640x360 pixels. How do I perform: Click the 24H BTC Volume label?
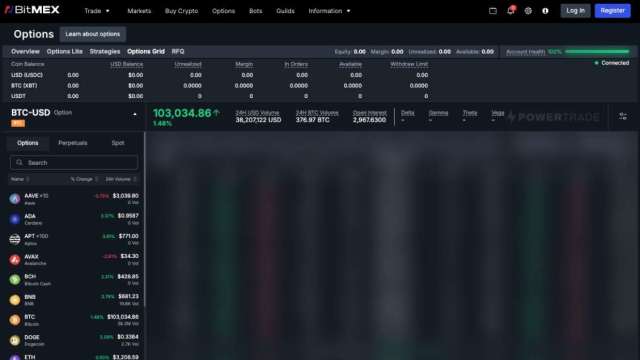(317, 113)
